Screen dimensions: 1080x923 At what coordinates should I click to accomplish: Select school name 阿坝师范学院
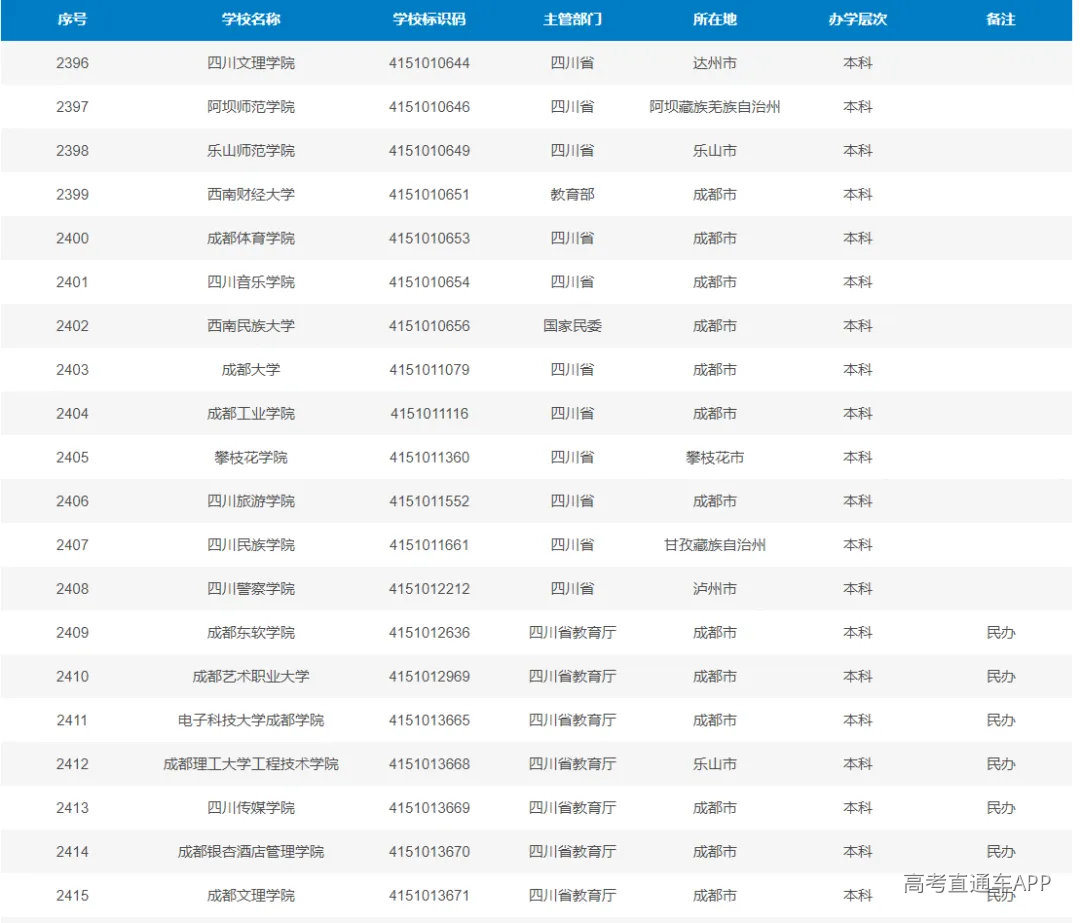pos(251,107)
